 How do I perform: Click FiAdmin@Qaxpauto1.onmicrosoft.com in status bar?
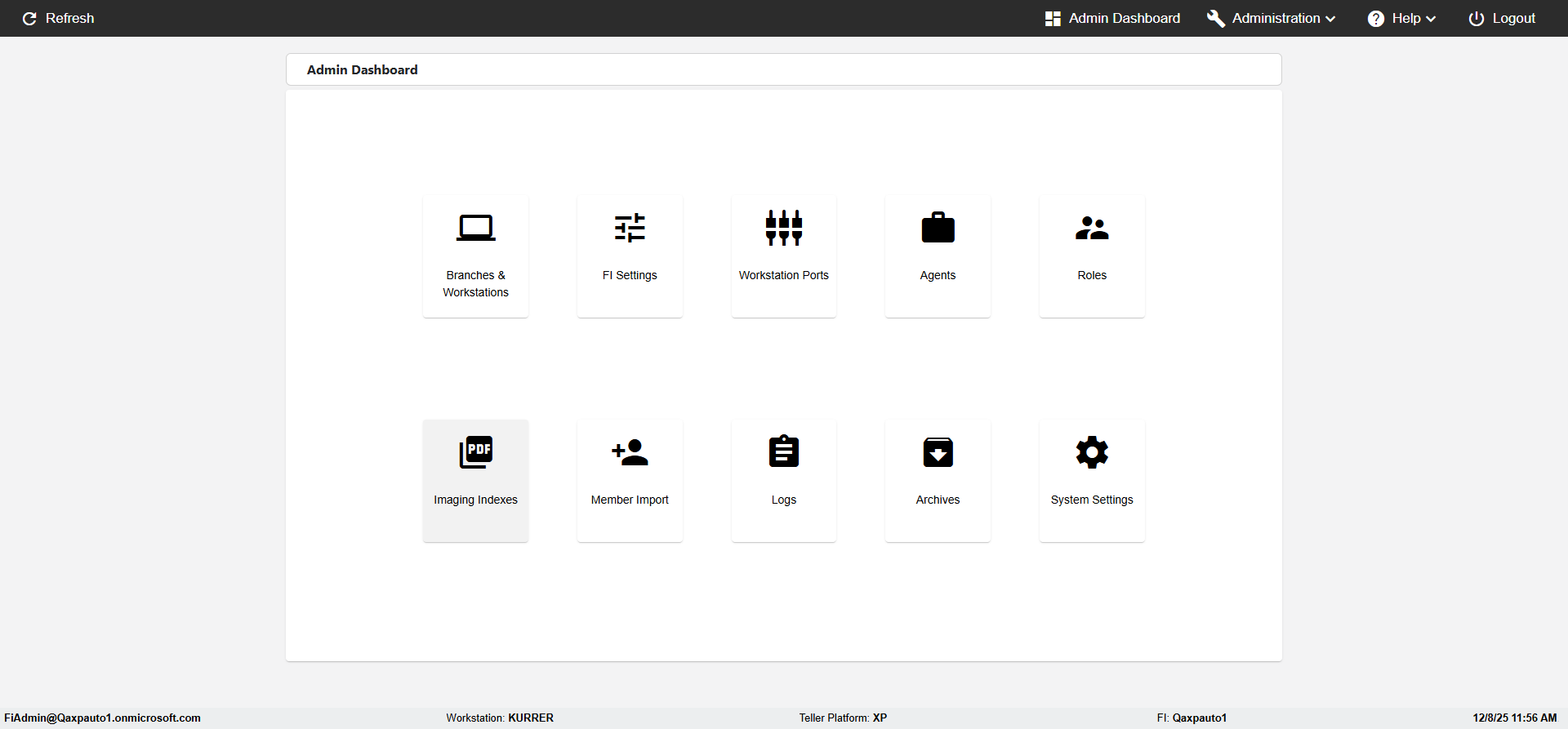[x=102, y=718]
